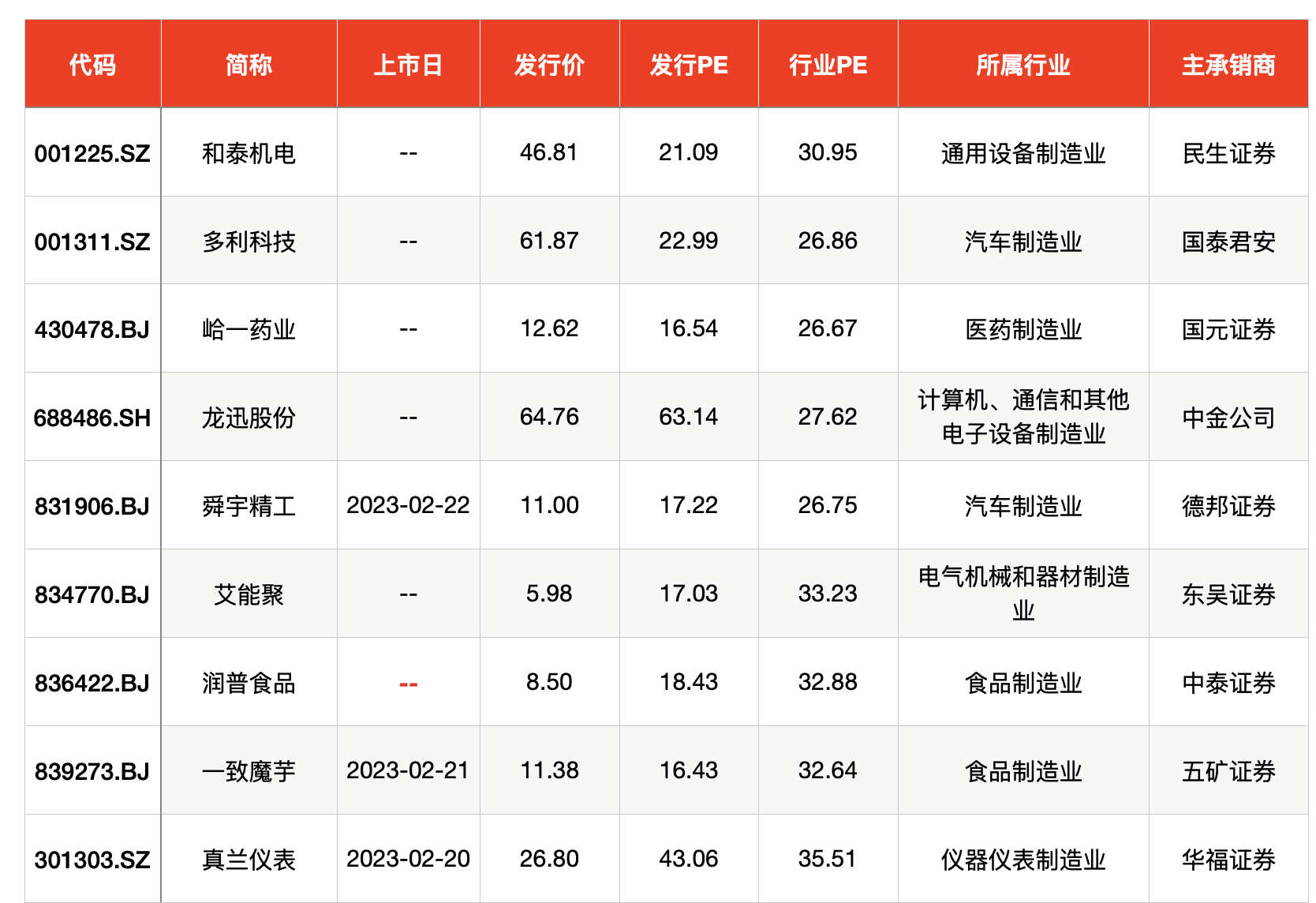The image size is (1316, 903).
Task: Click the 代码 column header
Action: click(92, 65)
